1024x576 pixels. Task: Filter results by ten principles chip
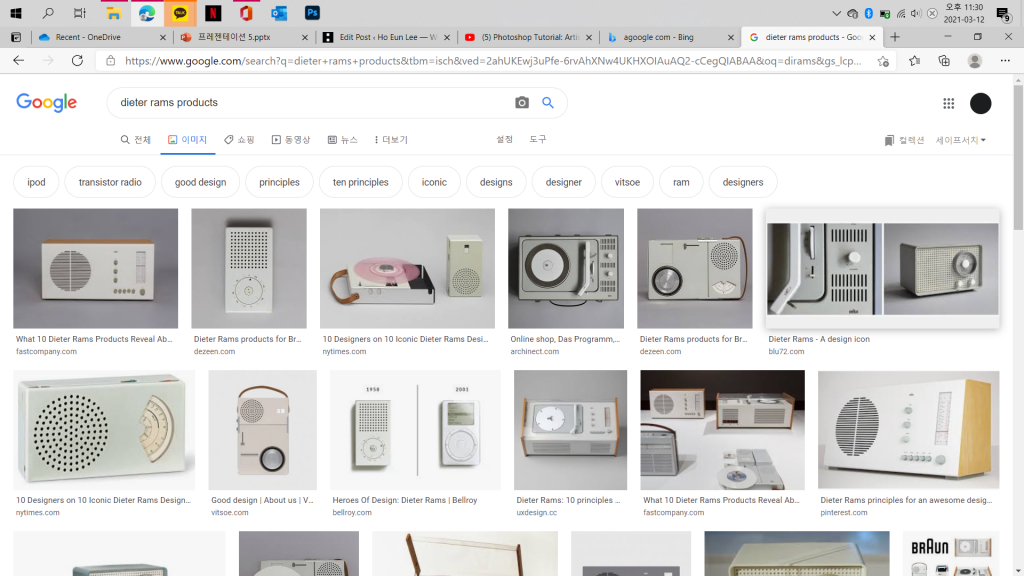click(360, 182)
